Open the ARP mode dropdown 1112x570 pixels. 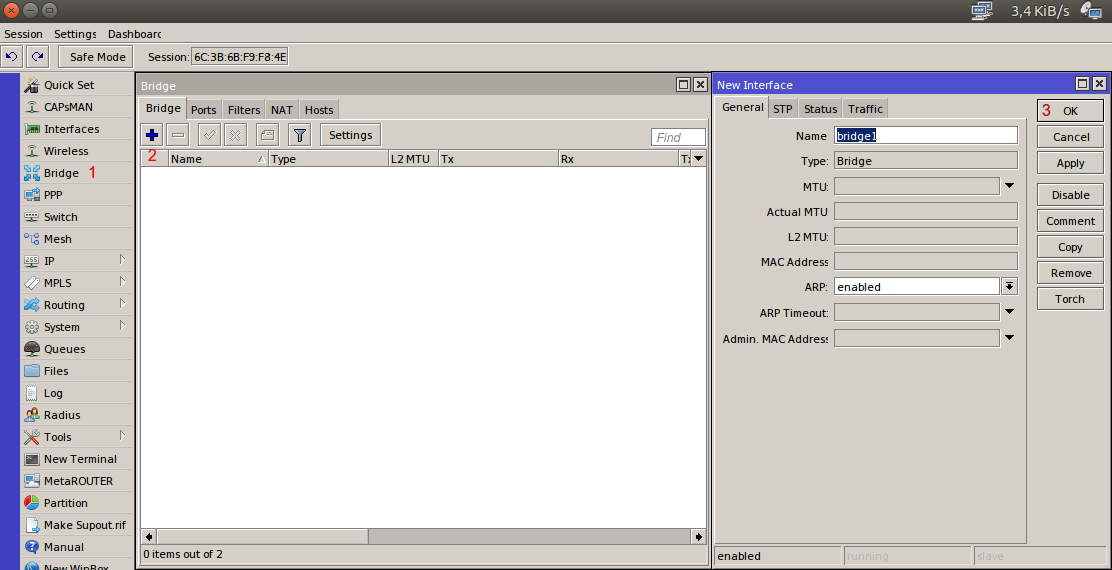click(1009, 287)
